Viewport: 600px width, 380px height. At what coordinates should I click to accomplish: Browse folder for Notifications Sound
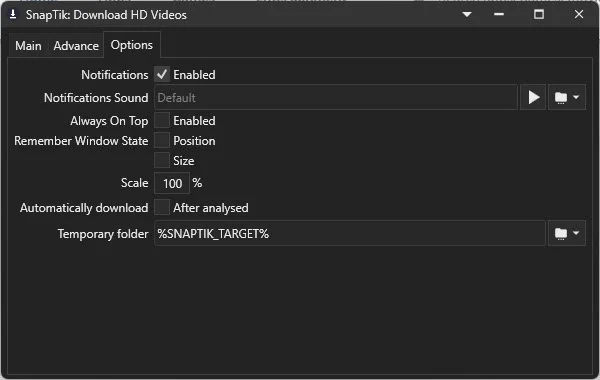[x=561, y=98]
